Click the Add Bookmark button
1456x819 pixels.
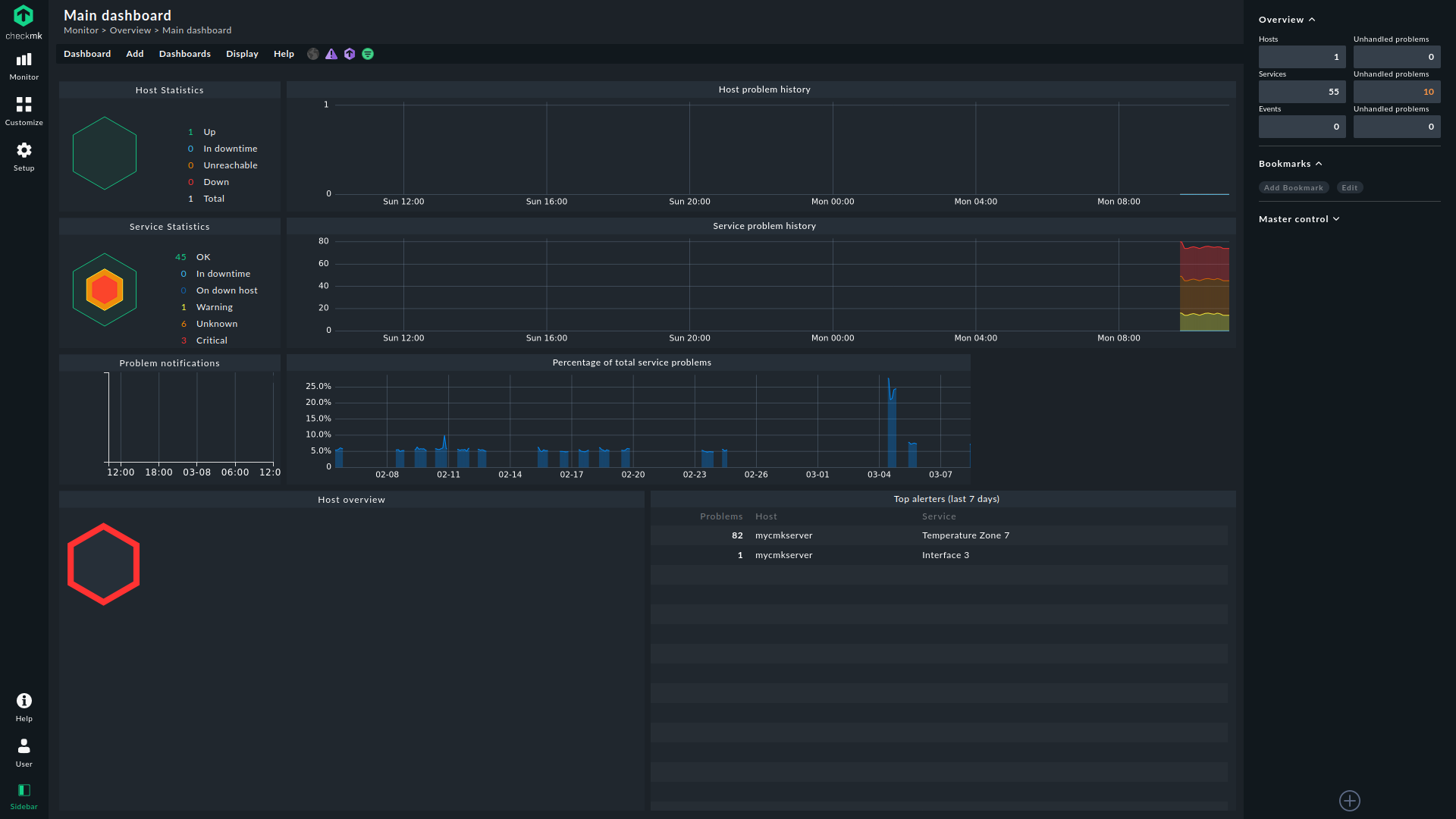(x=1293, y=188)
